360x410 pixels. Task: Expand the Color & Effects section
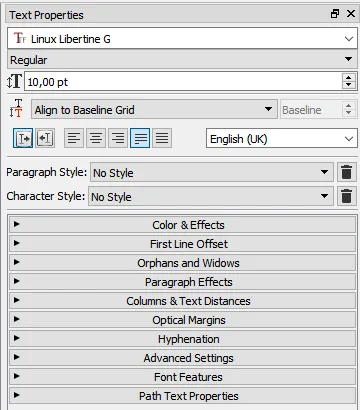(x=182, y=225)
